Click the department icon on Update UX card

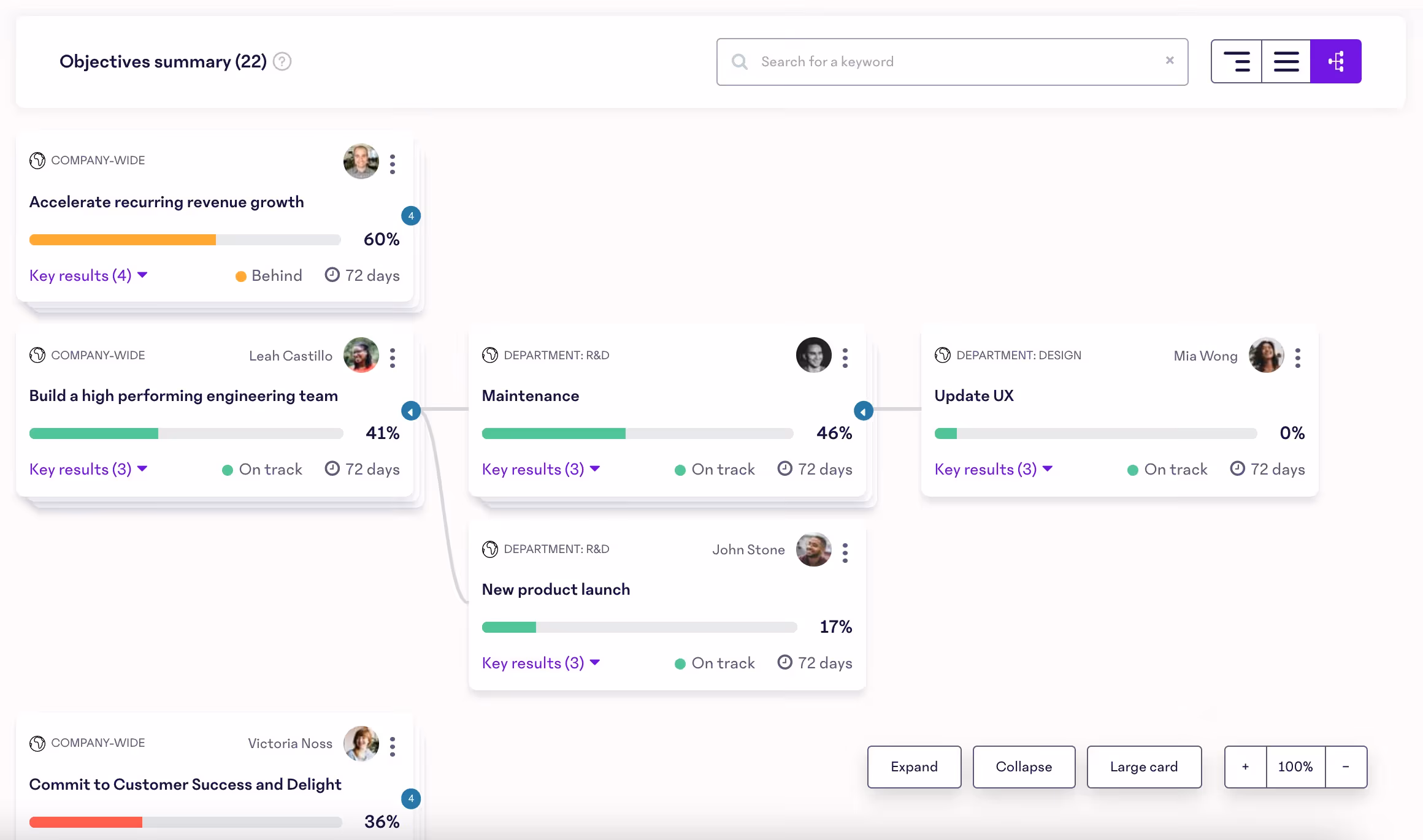point(943,355)
